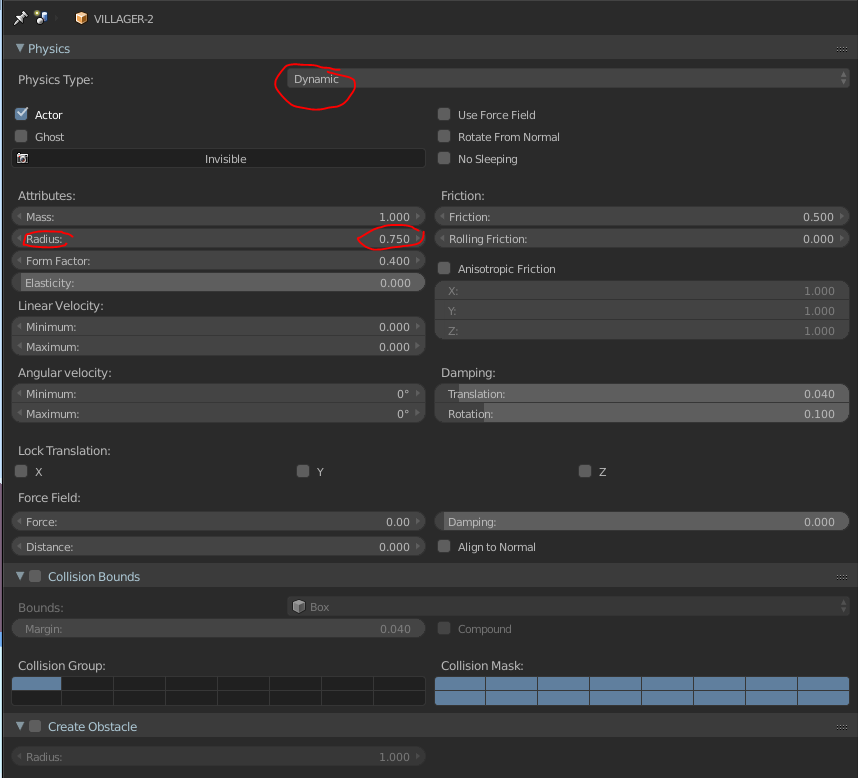
Task: Increase Force using its right arrow
Action: tap(418, 522)
